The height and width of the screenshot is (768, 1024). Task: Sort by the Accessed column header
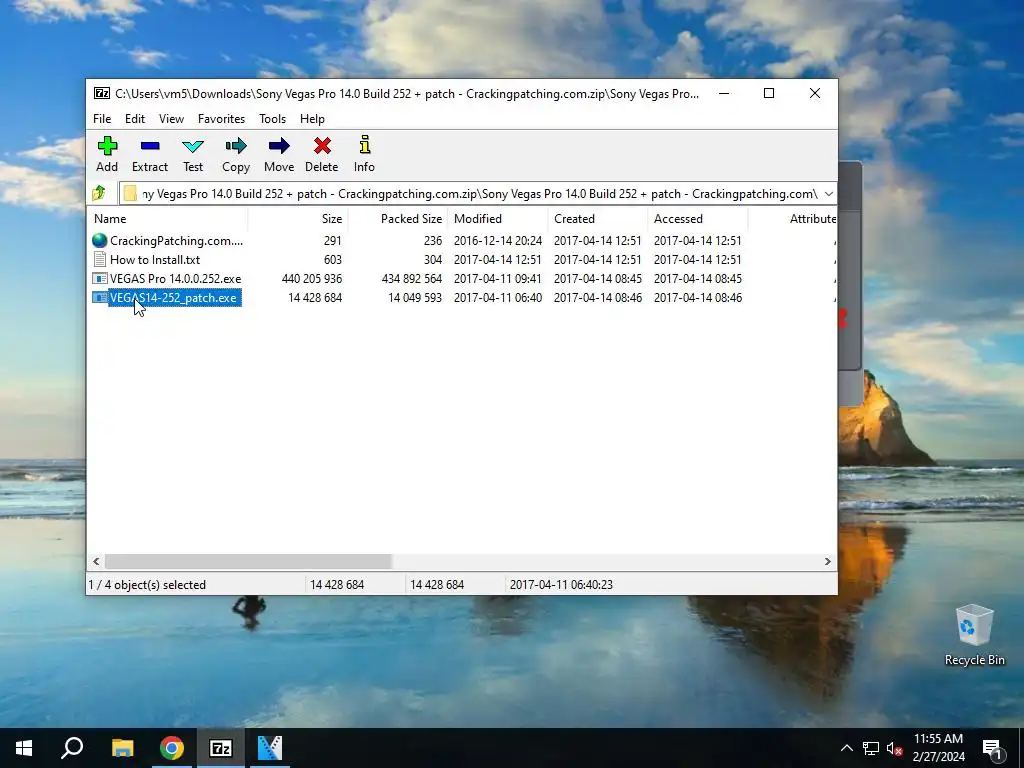[697, 219]
